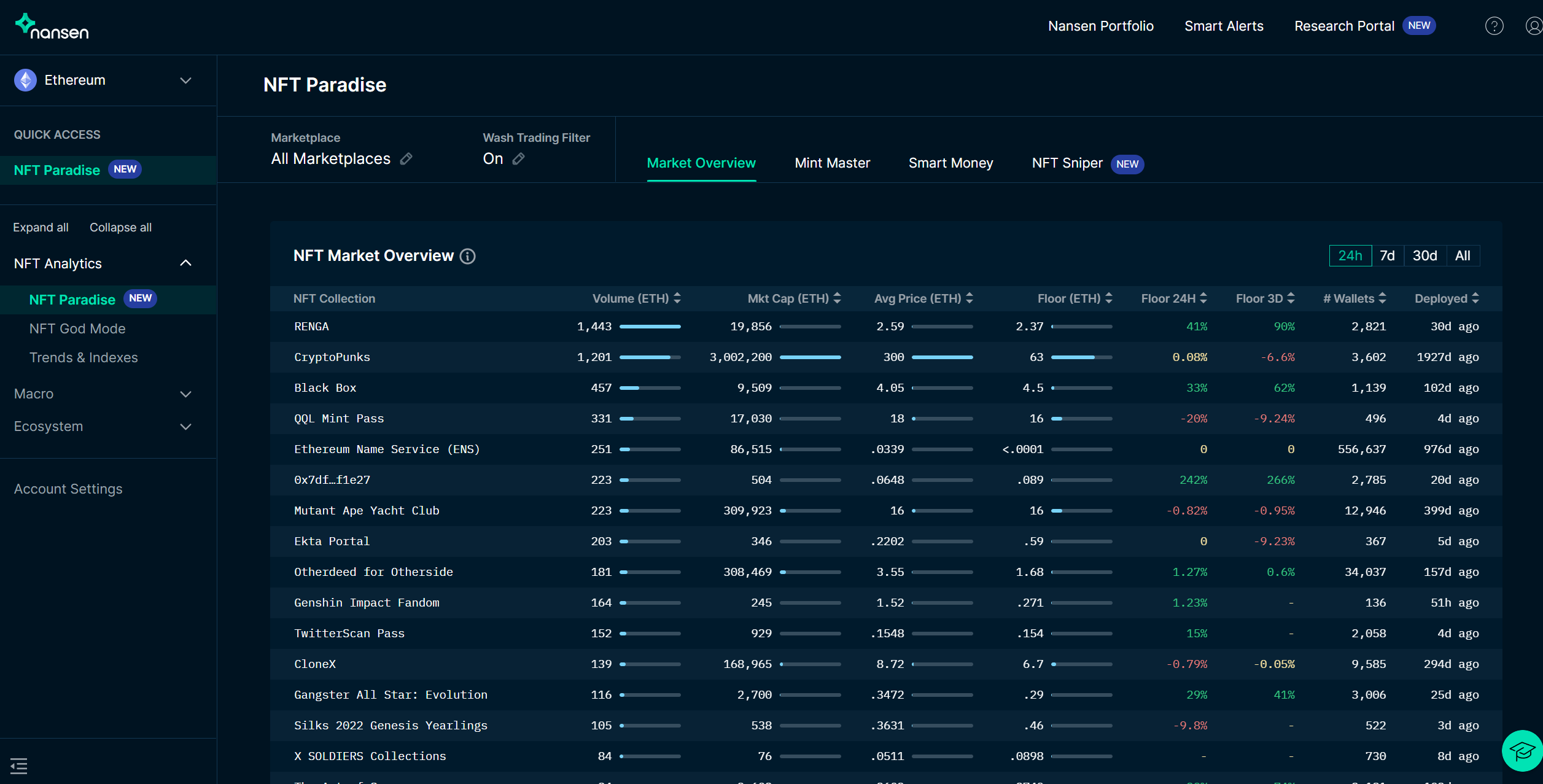Sort table by Floor 3D arrows
The height and width of the screenshot is (784, 1543).
tap(1291, 298)
